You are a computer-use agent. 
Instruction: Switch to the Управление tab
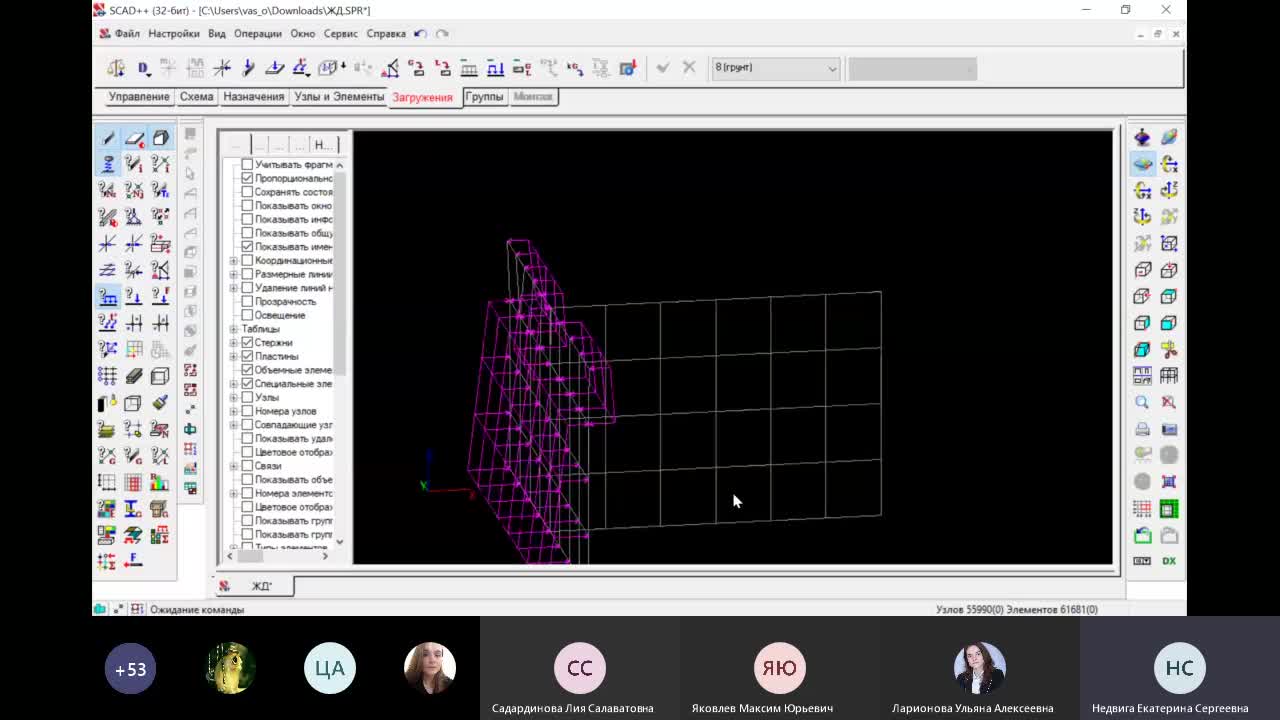[139, 97]
